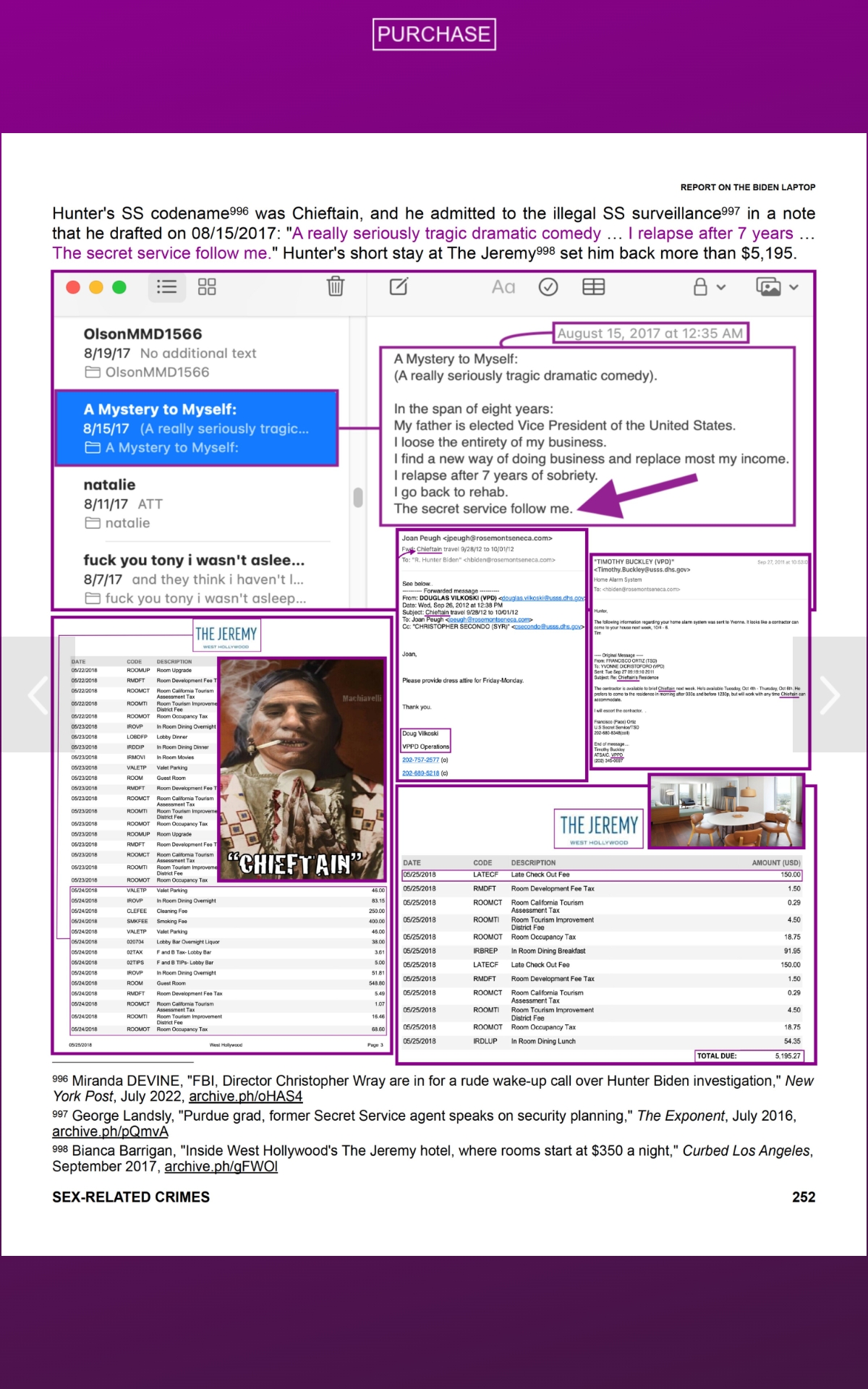The width and height of the screenshot is (868, 1389).
Task: Switch Notes to list view
Action: (x=166, y=287)
